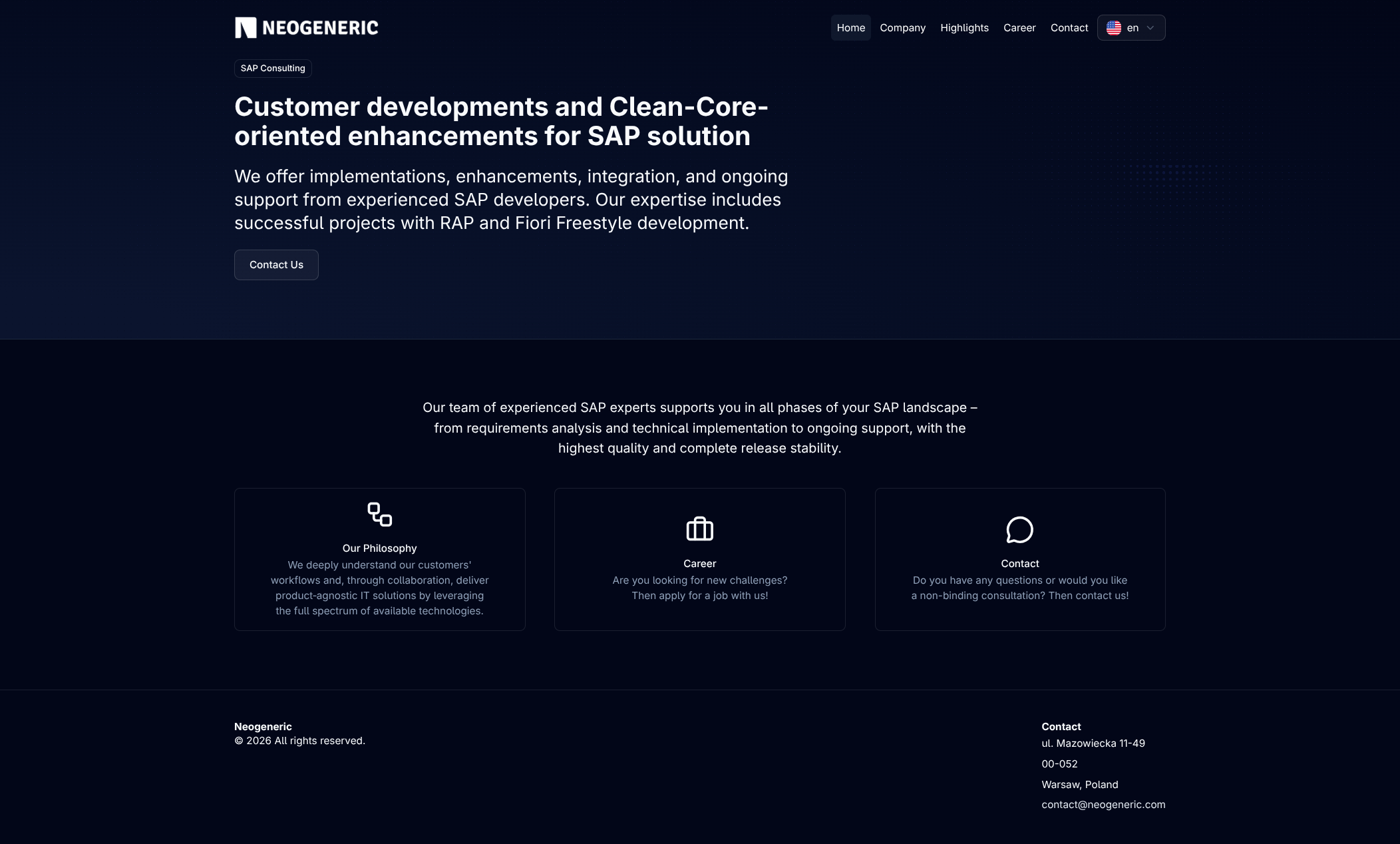The image size is (1400, 844).
Task: Click the 'Our team of experienced SAP experts' paragraph
Action: [699, 428]
